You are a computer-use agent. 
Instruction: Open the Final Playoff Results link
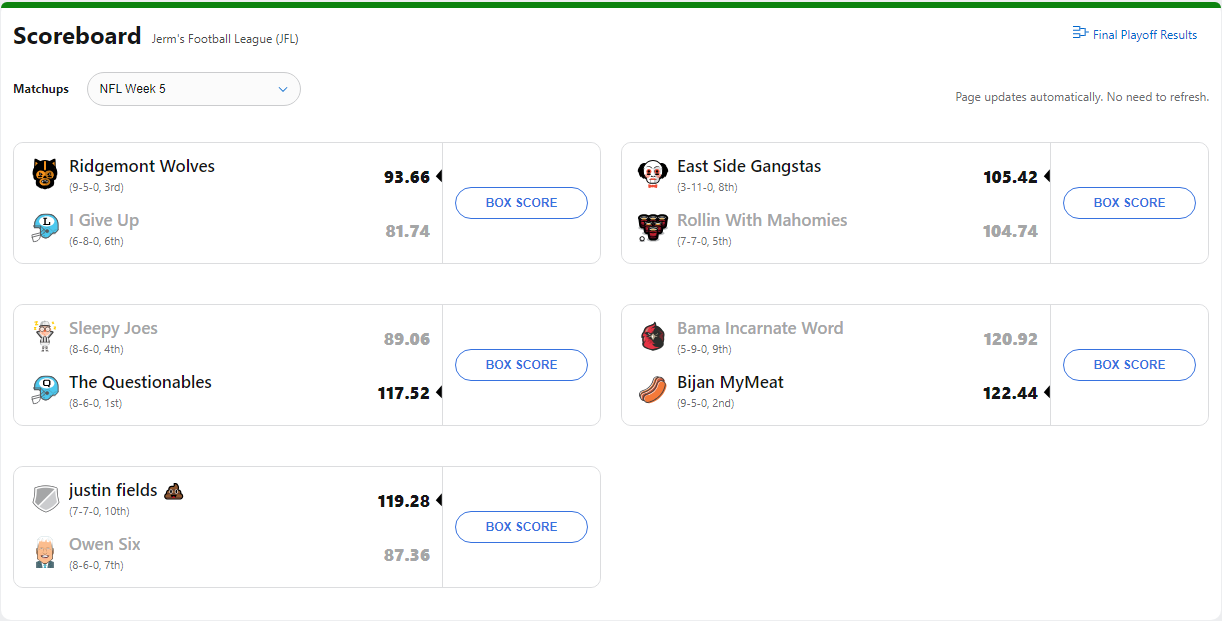(x=1144, y=35)
